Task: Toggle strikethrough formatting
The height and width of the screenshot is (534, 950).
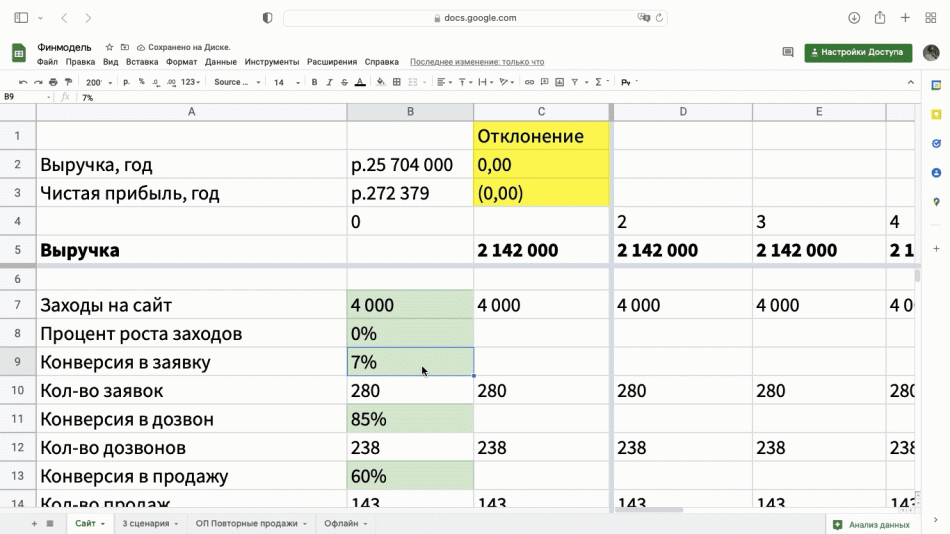Action: pos(344,82)
